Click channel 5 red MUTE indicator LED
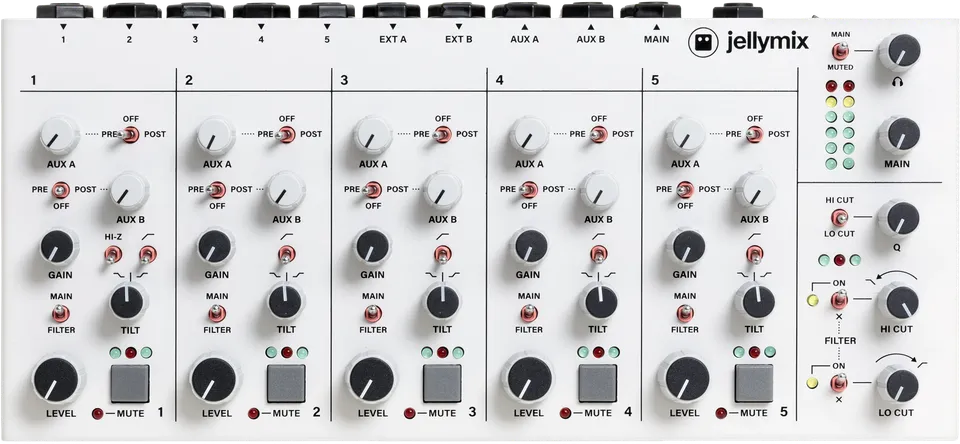Screen dimensions: 960x444 click(x=721, y=413)
